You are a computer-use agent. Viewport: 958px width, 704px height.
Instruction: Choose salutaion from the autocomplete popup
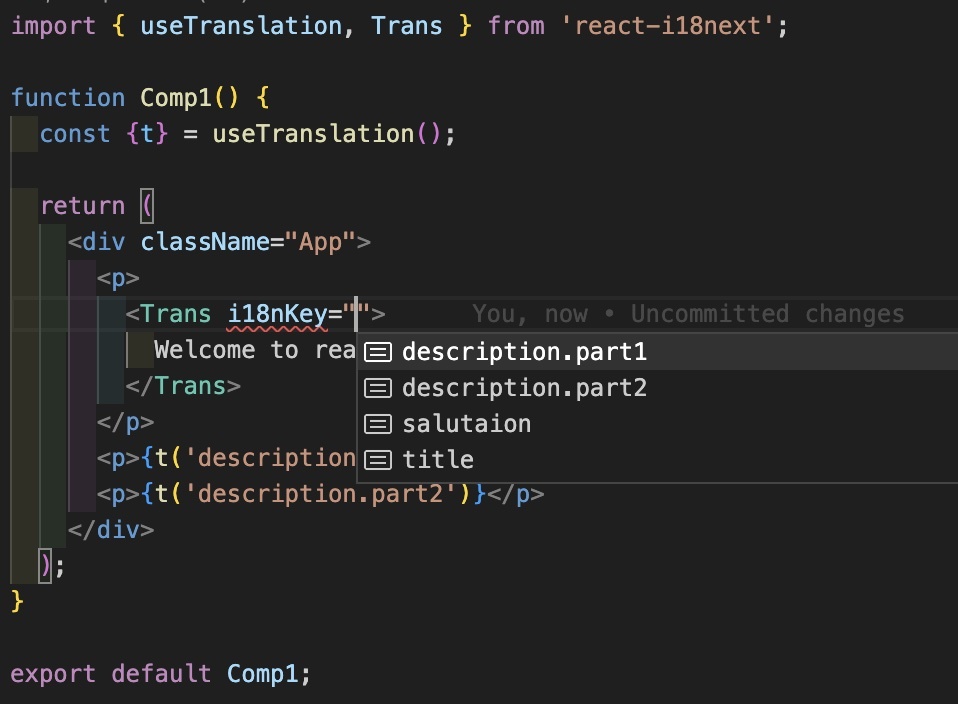click(x=466, y=423)
